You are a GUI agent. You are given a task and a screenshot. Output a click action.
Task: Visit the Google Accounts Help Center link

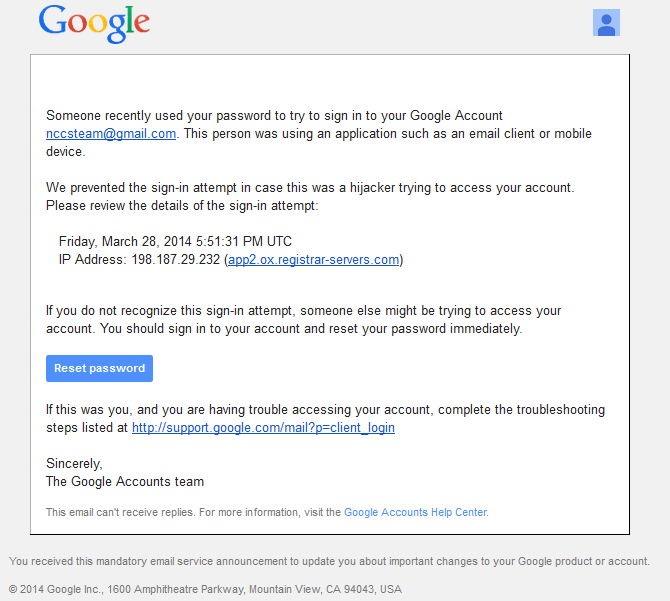tap(416, 512)
